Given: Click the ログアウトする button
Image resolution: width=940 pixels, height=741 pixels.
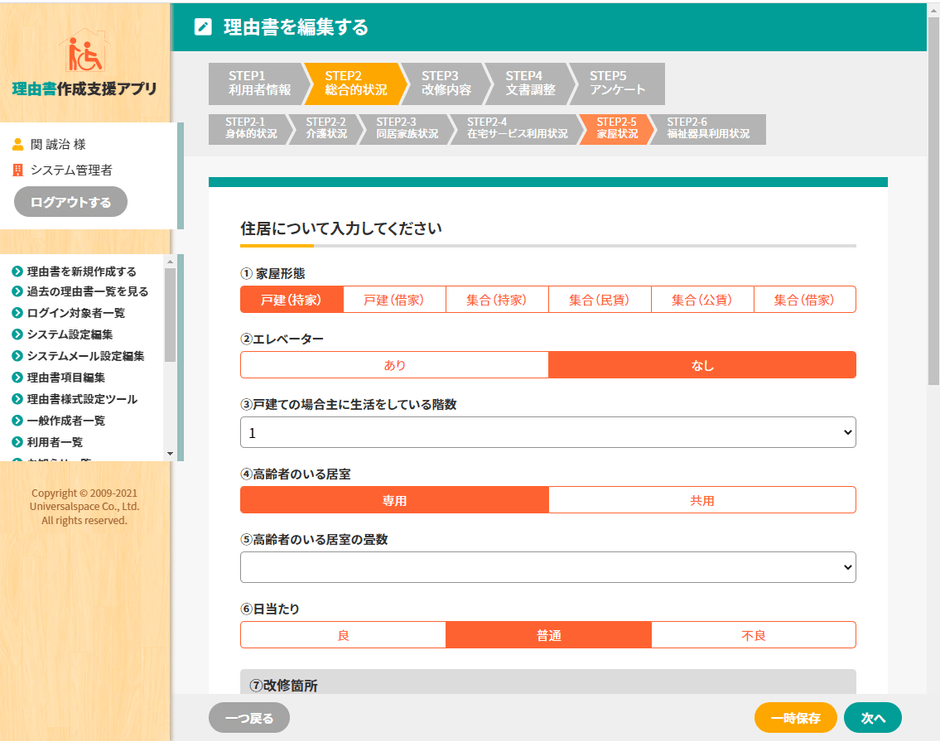Looking at the screenshot, I should pos(70,202).
